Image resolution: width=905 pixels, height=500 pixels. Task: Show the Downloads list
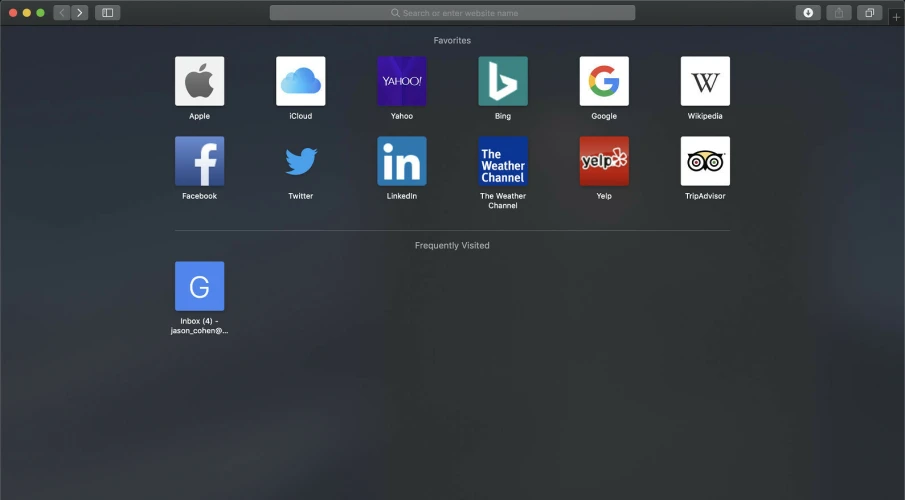point(808,13)
